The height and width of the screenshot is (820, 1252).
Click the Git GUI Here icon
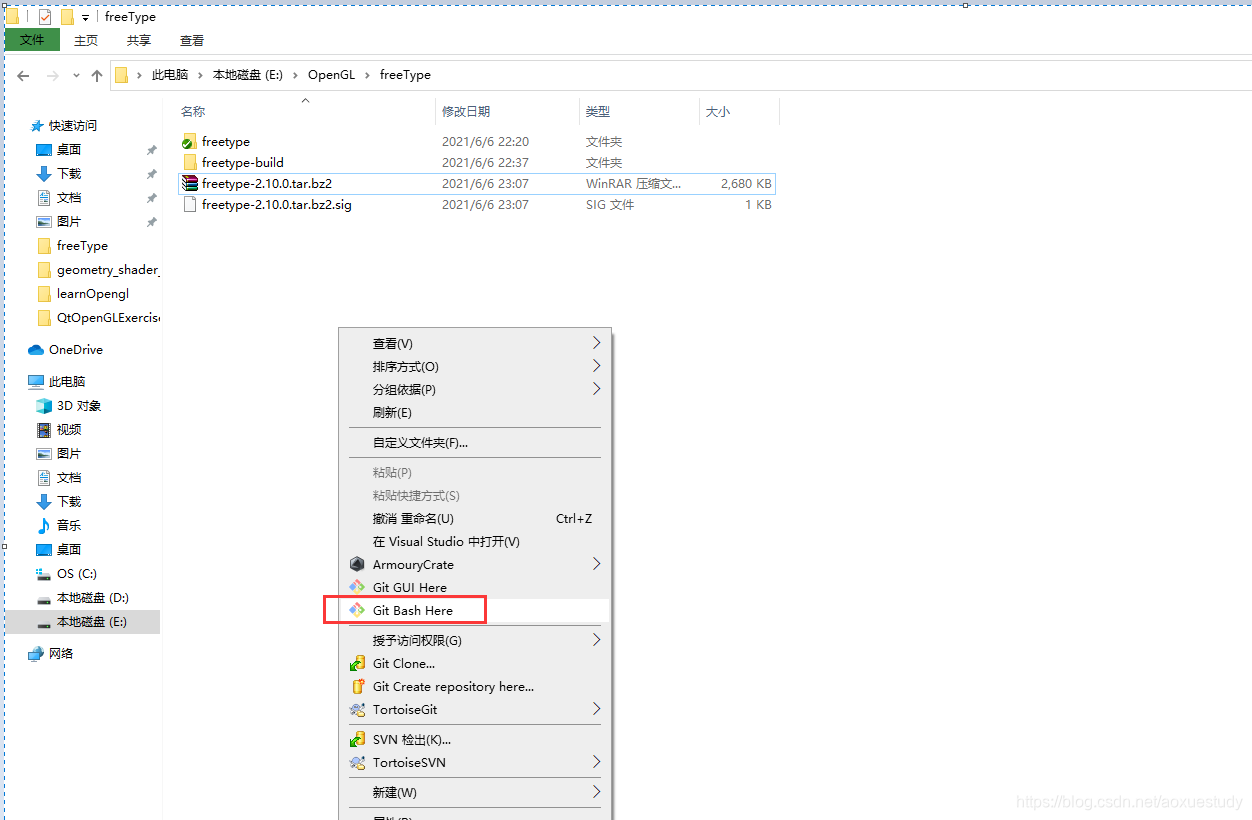[x=357, y=587]
